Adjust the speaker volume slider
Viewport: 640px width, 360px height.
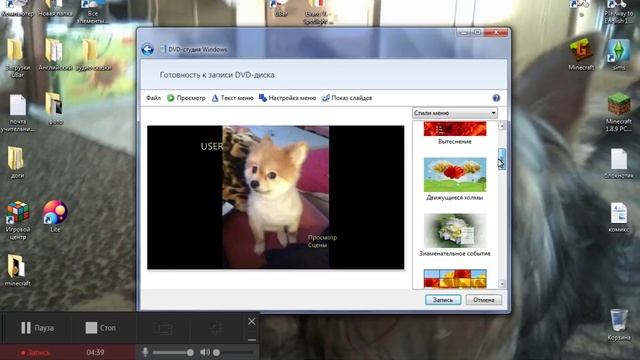tap(233, 352)
